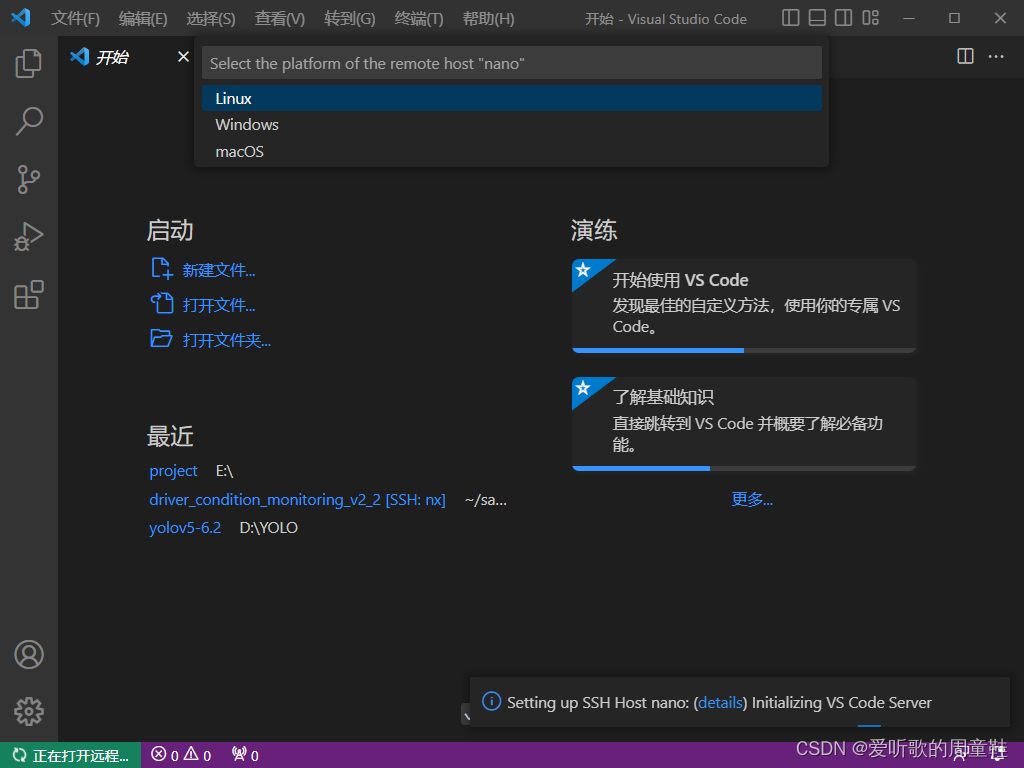
Task: Focus the platform selection input box
Action: pos(511,63)
